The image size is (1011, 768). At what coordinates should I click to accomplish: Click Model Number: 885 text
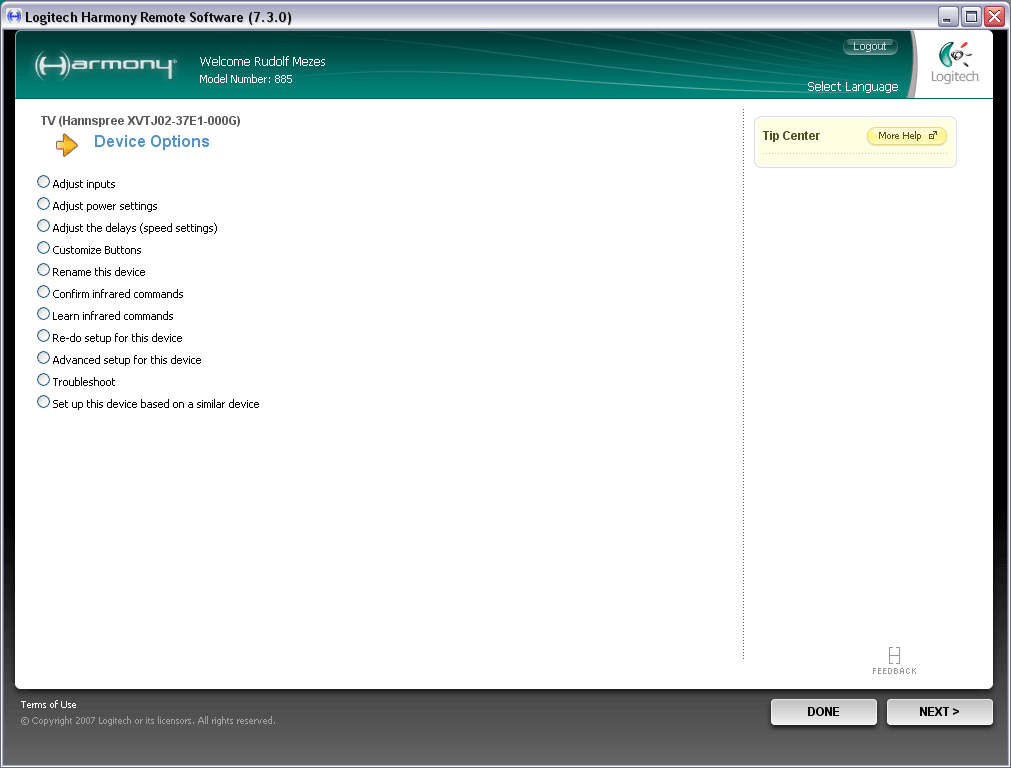(246, 79)
